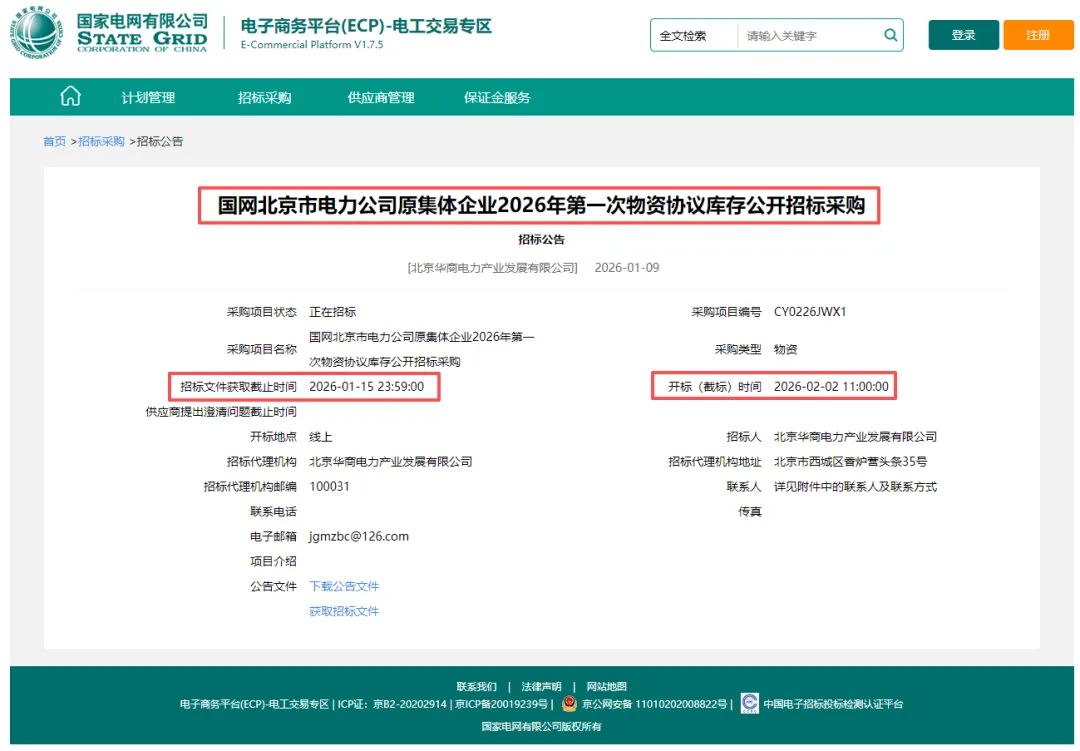Click the police badge icon in footer
This screenshot has width=1080, height=751.
[569, 703]
